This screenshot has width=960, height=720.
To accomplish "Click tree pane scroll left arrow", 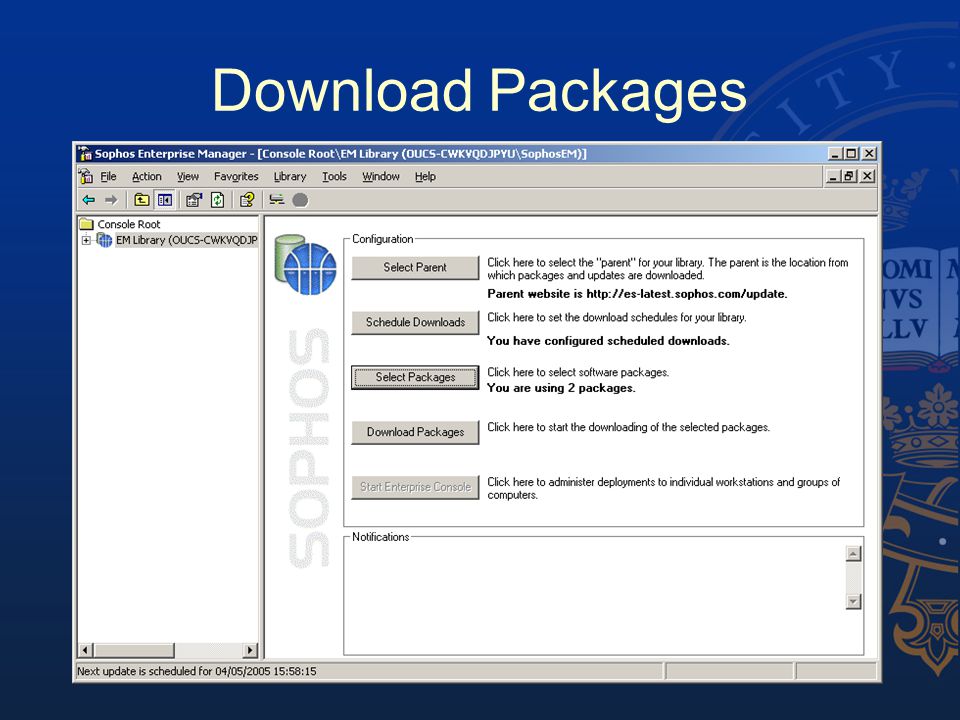I will coord(86,650).
